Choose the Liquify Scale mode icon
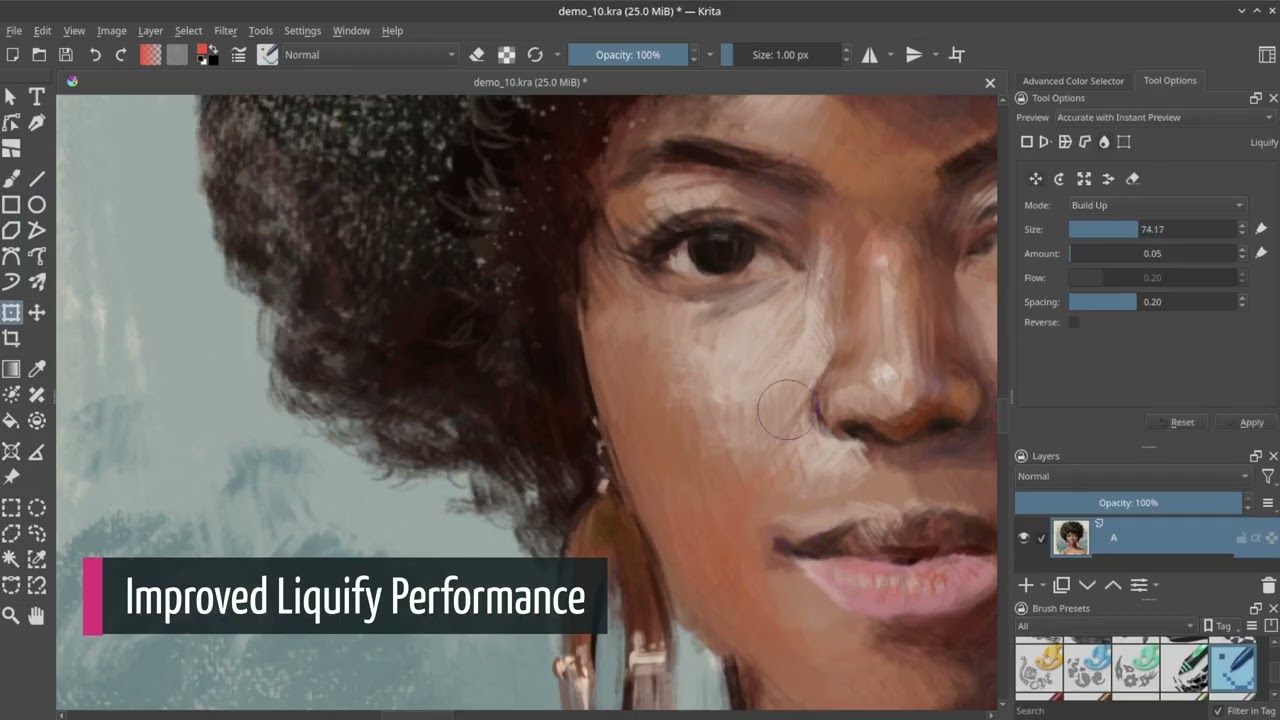Viewport: 1280px width, 720px height. click(1084, 179)
